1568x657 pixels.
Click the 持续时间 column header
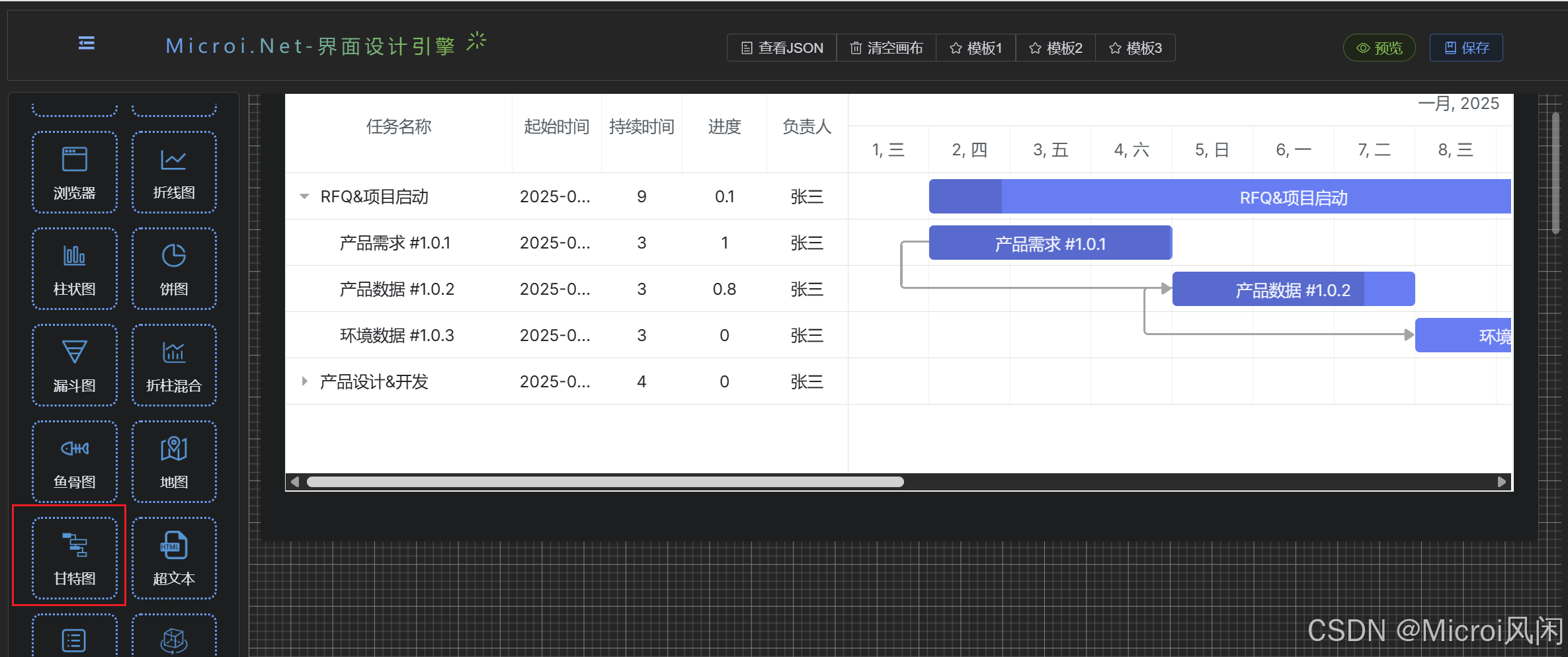(641, 126)
